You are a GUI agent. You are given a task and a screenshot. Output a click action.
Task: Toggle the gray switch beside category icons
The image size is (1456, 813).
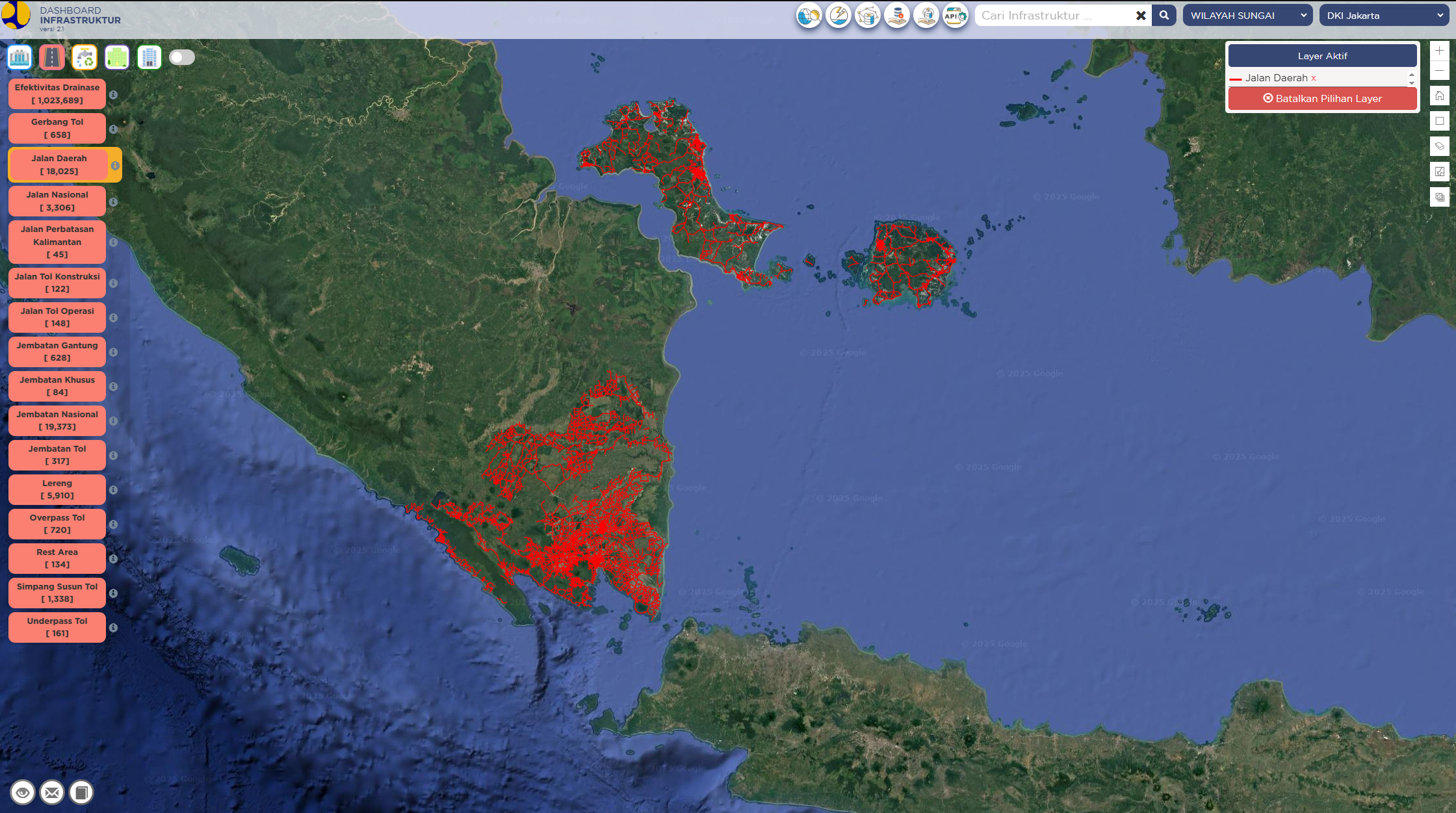[x=182, y=57]
